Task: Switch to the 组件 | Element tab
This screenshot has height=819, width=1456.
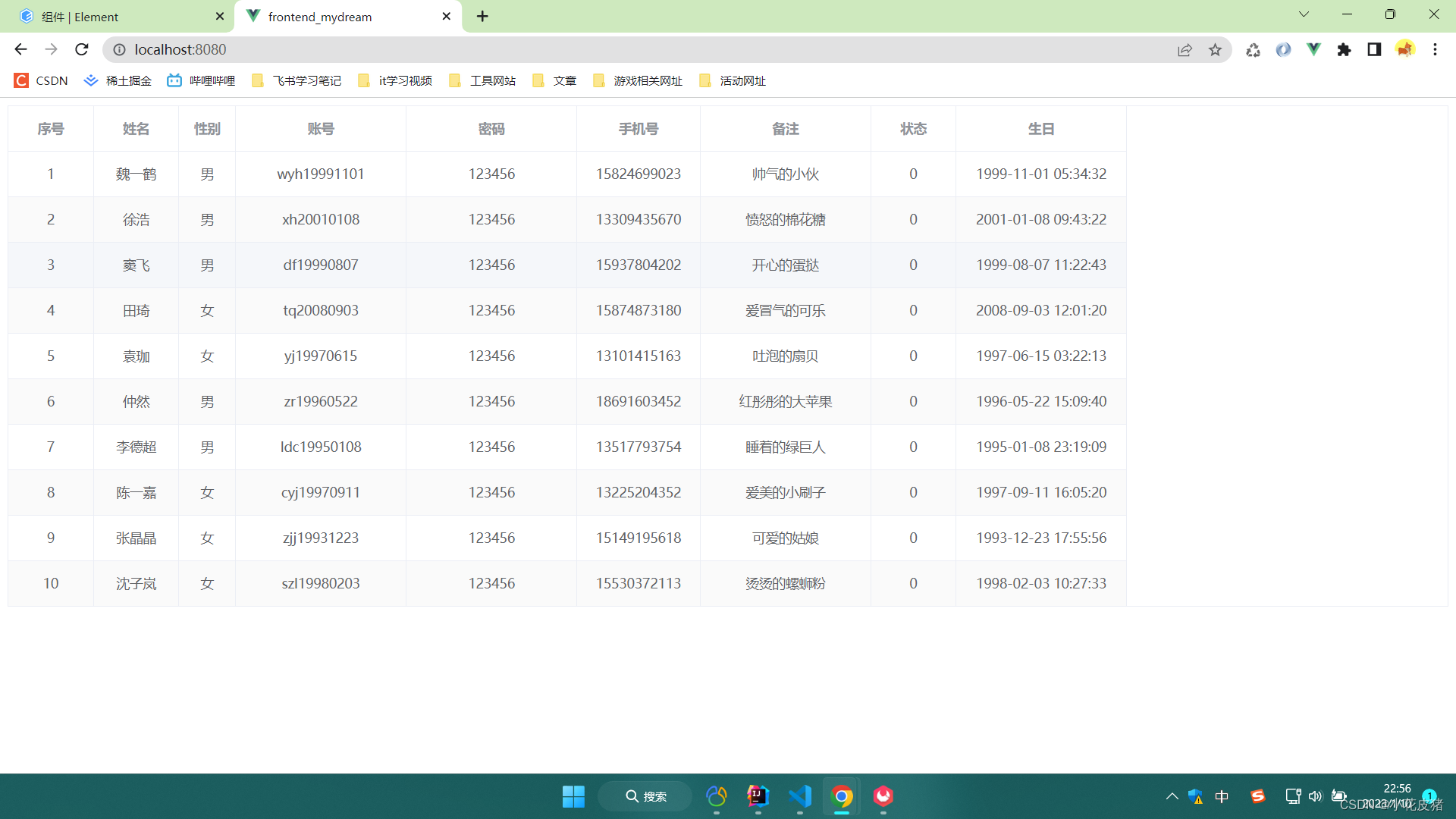Action: 118,16
